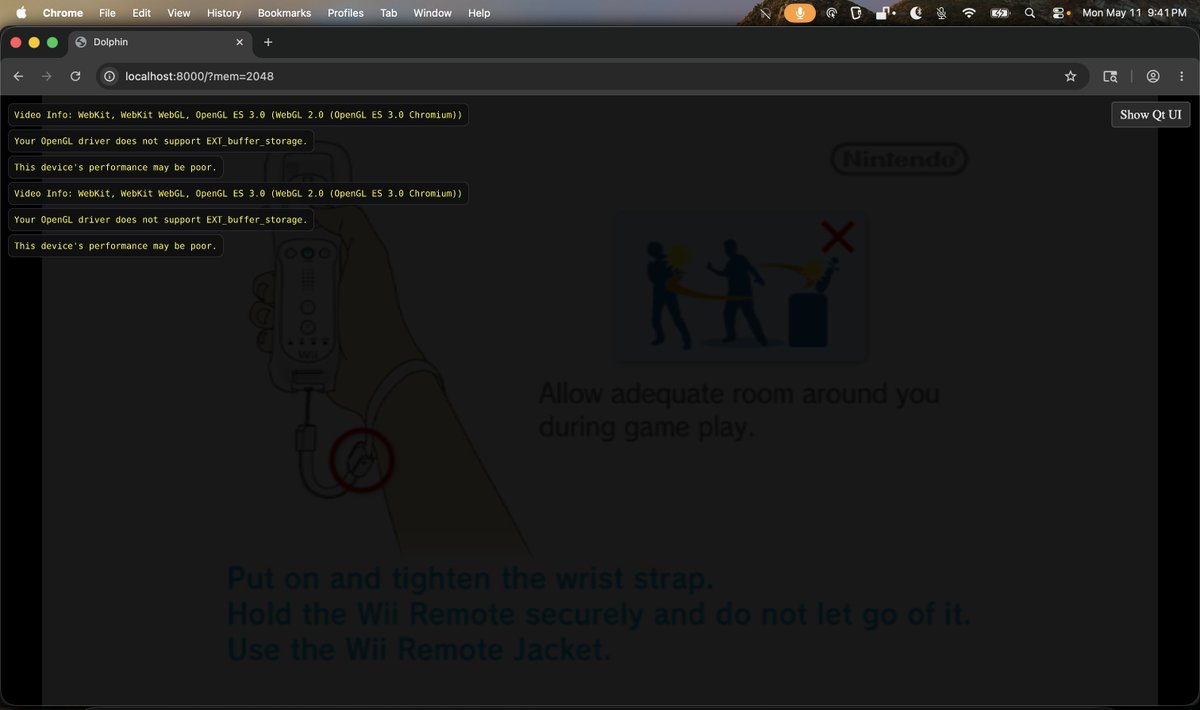Screen dimensions: 1200x710
Task: Click the menu bar date and time
Action: click(1136, 13)
